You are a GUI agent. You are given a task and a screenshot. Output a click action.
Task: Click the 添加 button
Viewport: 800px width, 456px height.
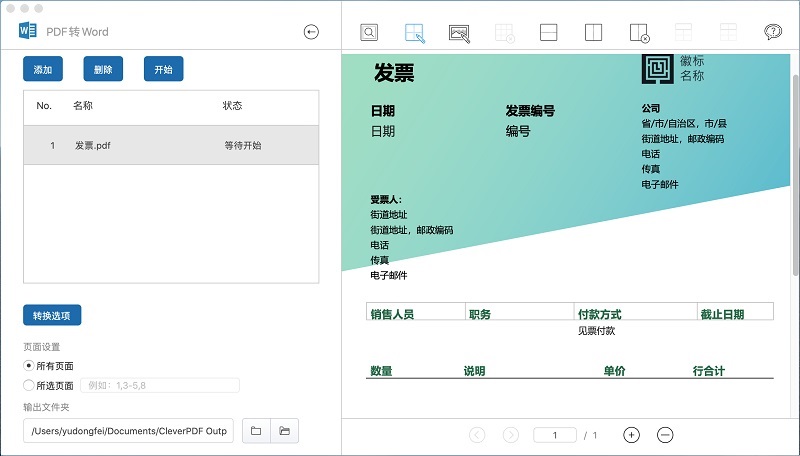43,70
